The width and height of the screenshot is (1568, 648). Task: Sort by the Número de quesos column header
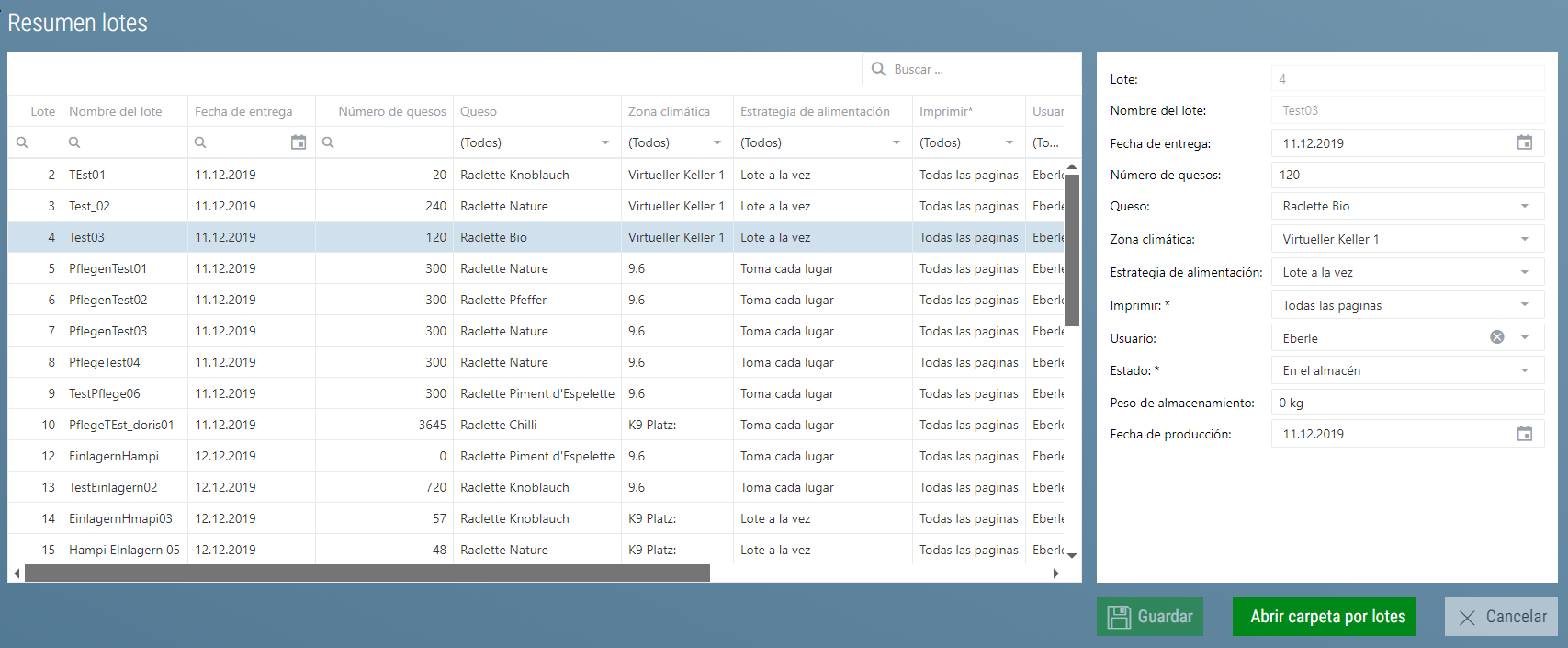coord(391,111)
